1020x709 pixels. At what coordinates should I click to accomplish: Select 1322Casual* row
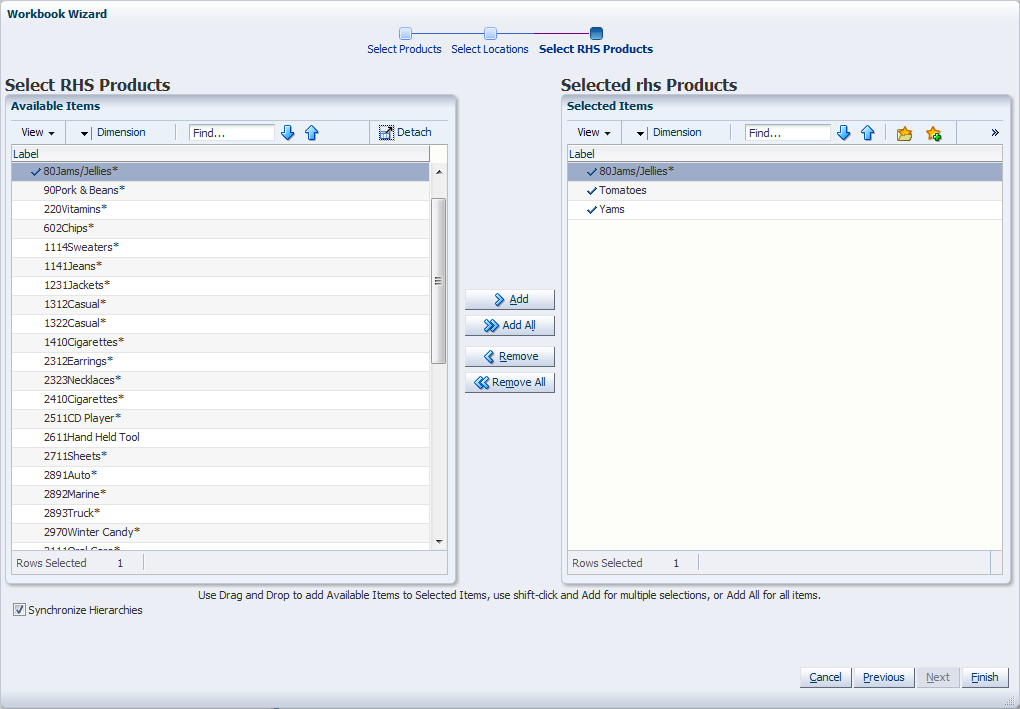[x=221, y=323]
